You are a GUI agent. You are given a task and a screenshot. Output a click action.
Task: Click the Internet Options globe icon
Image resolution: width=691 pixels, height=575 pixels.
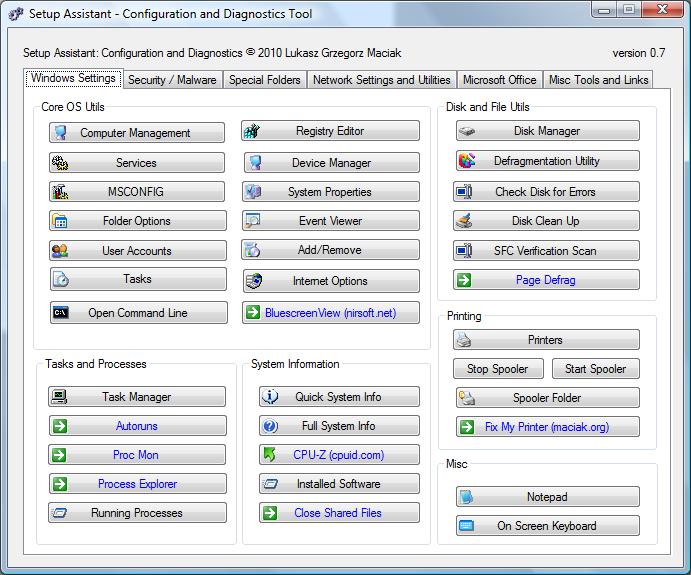tap(254, 281)
